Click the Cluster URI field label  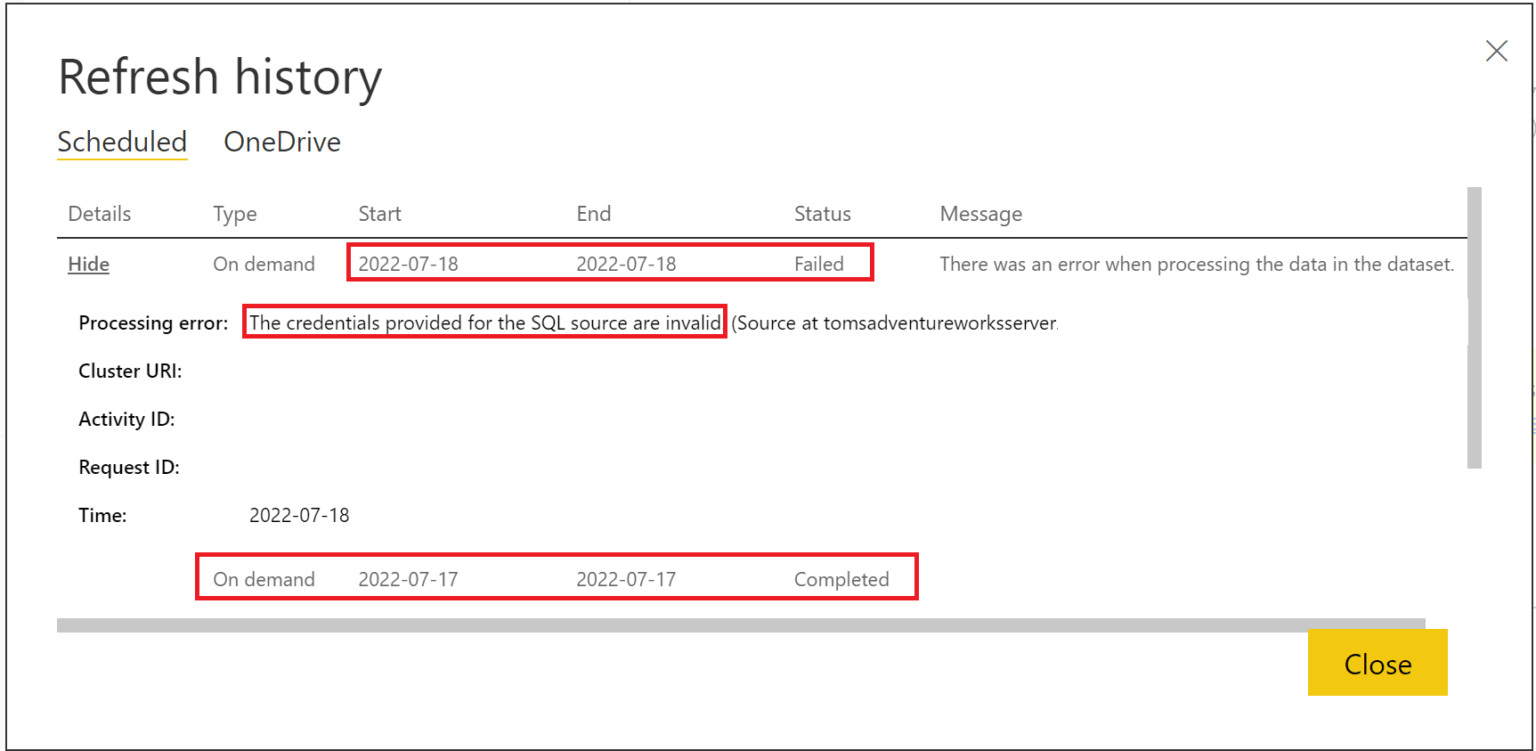point(130,370)
